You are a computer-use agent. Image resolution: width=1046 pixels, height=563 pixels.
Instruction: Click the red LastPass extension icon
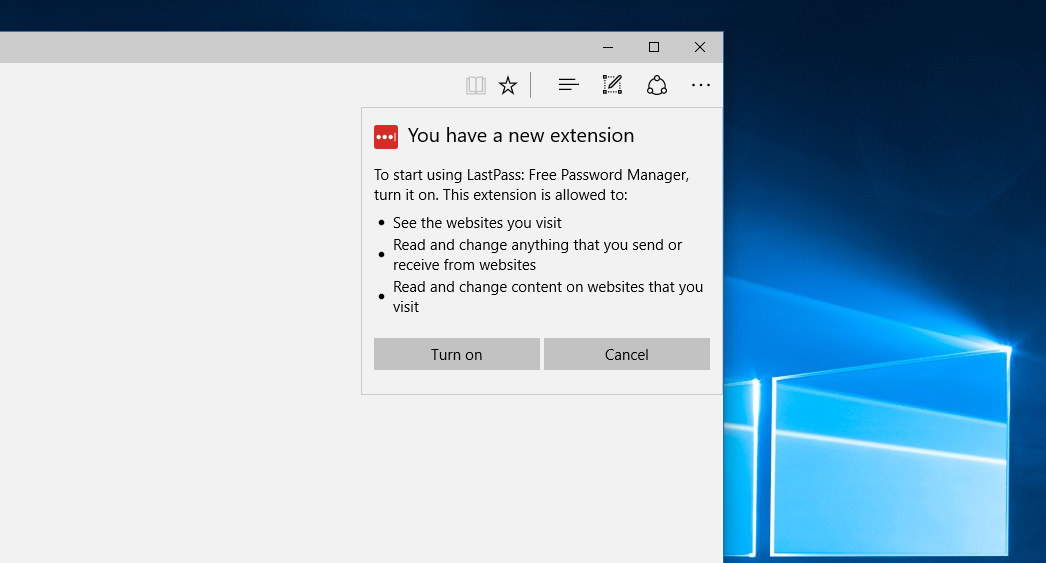(386, 136)
